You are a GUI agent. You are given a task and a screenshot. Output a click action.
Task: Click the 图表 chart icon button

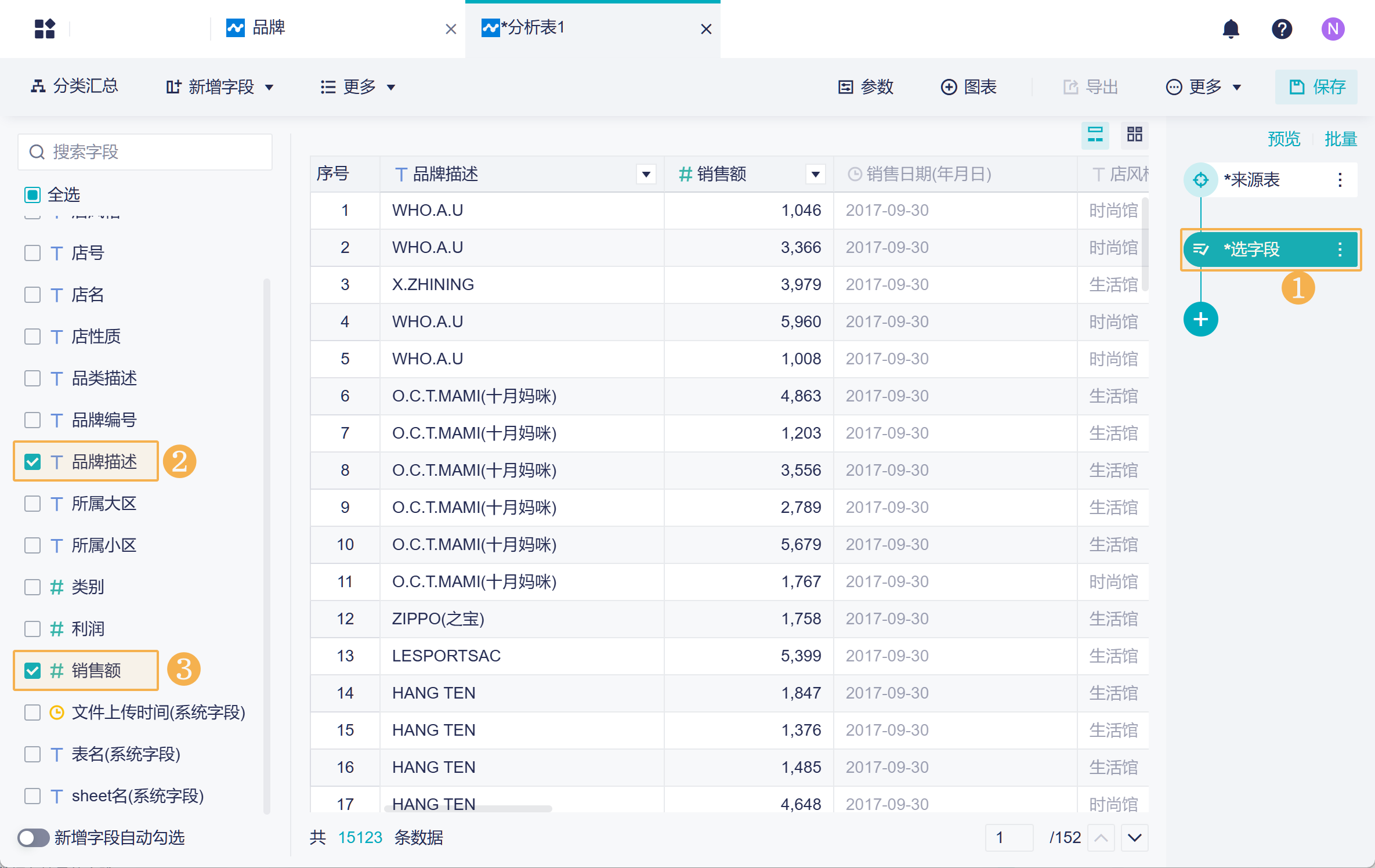point(968,87)
